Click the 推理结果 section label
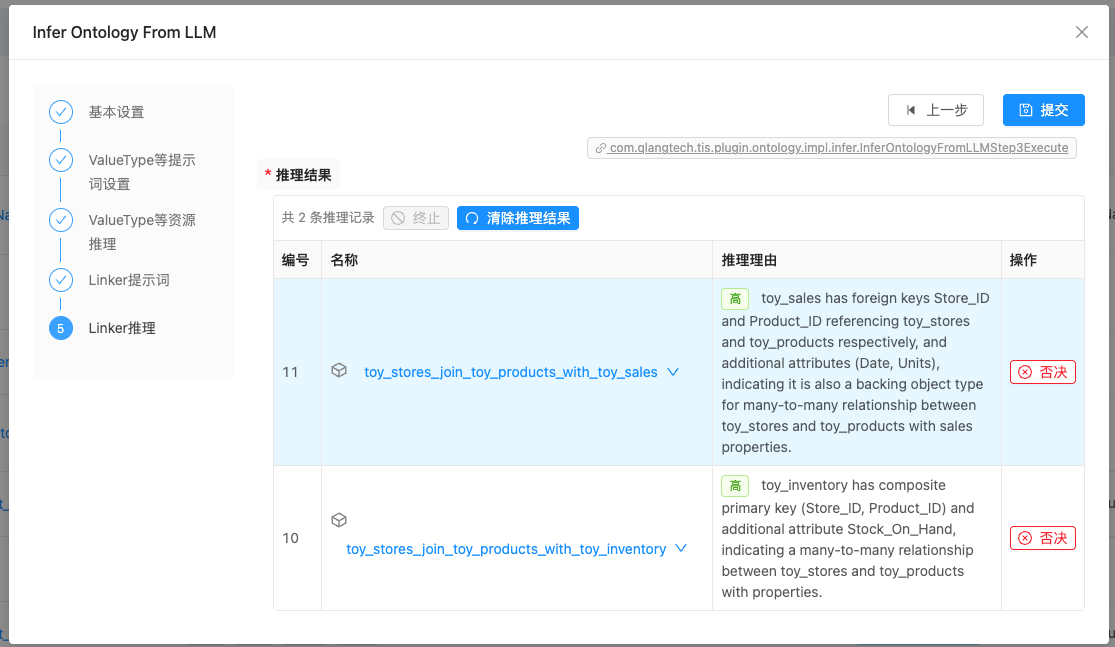 pos(304,175)
